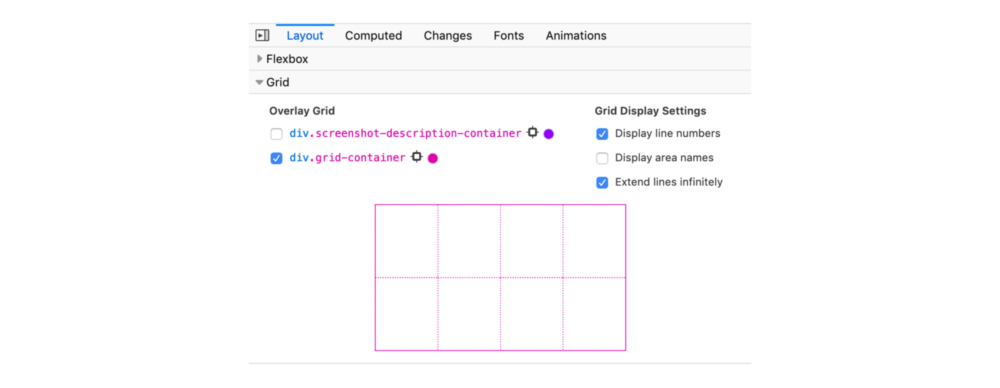Open purple color swatch for screenshot-description-container
This screenshot has height=388, width=1000.
coord(548,134)
